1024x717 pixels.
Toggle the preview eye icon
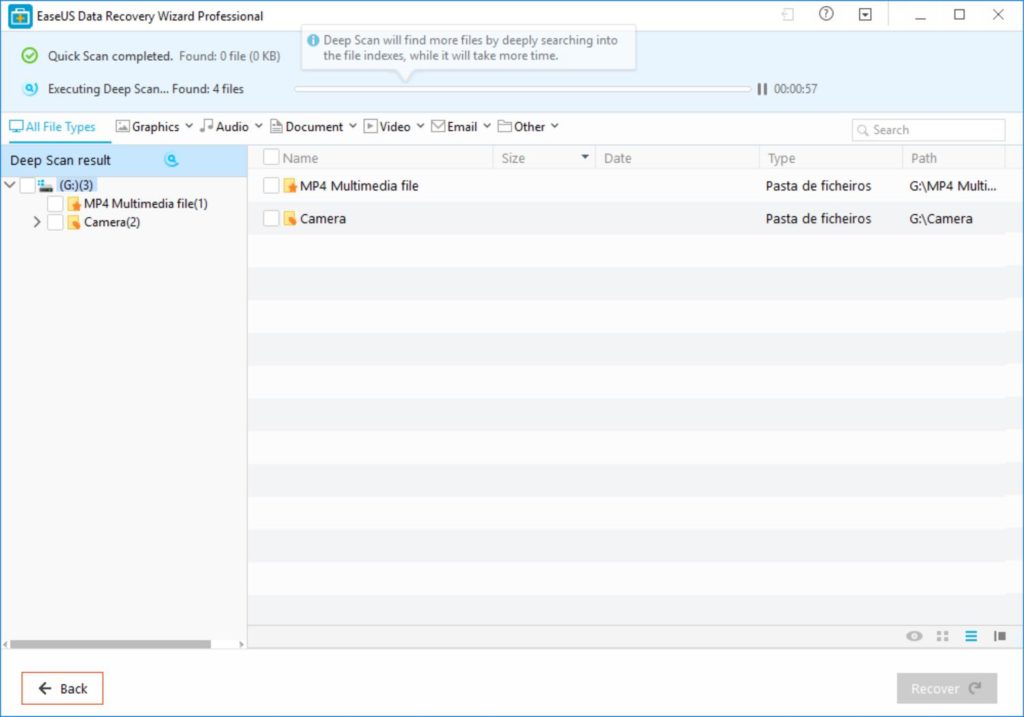pyautogui.click(x=914, y=636)
